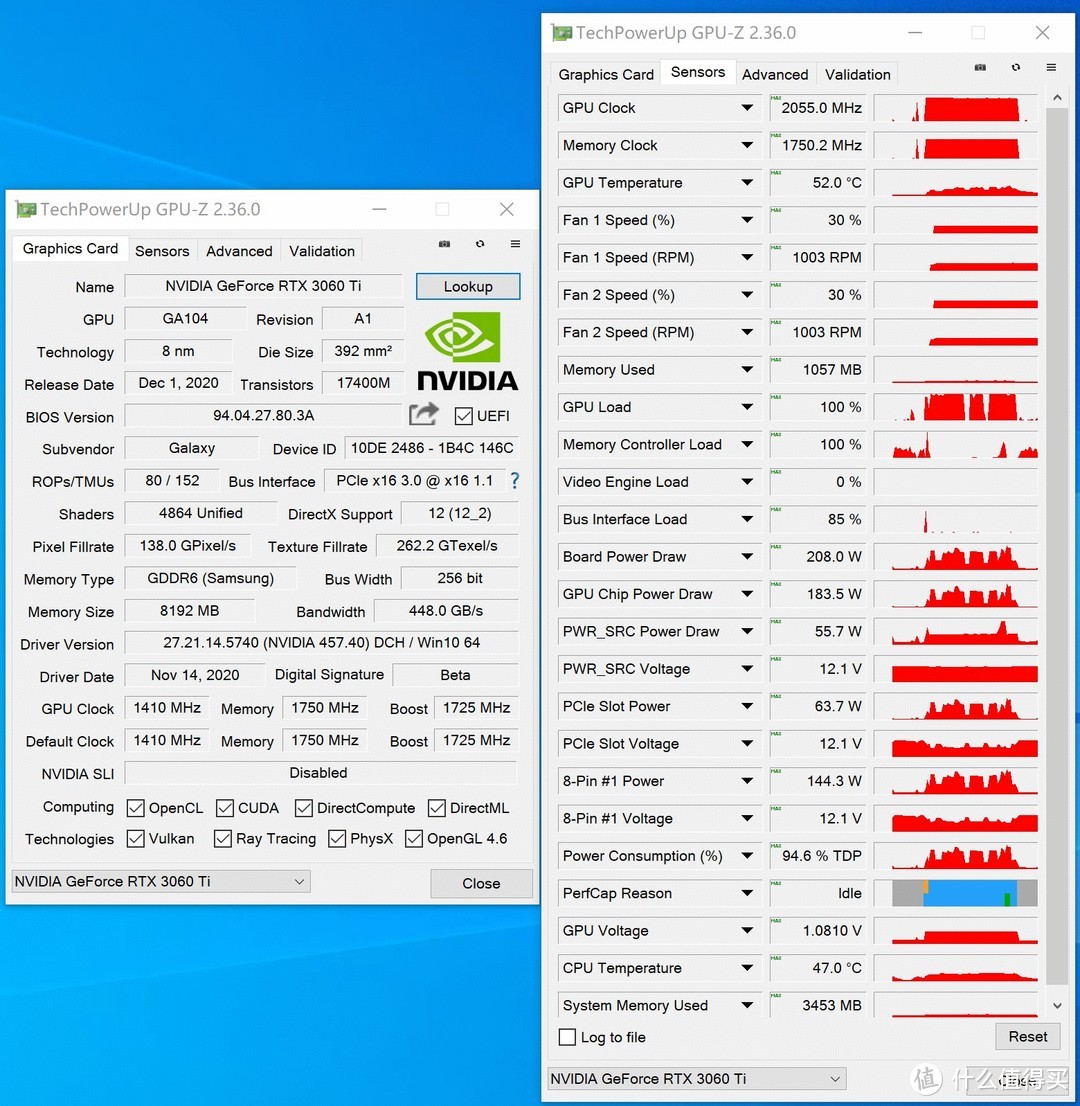1080x1106 pixels.
Task: Click BIOS export share icon
Action: (x=424, y=414)
